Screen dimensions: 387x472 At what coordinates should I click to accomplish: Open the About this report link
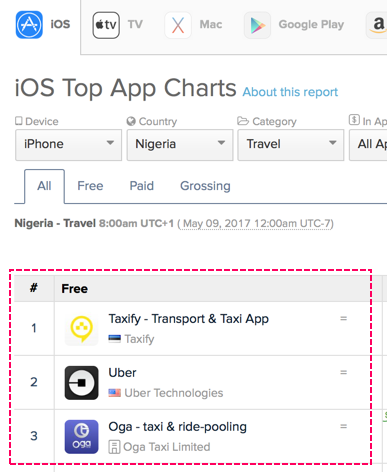tap(290, 92)
